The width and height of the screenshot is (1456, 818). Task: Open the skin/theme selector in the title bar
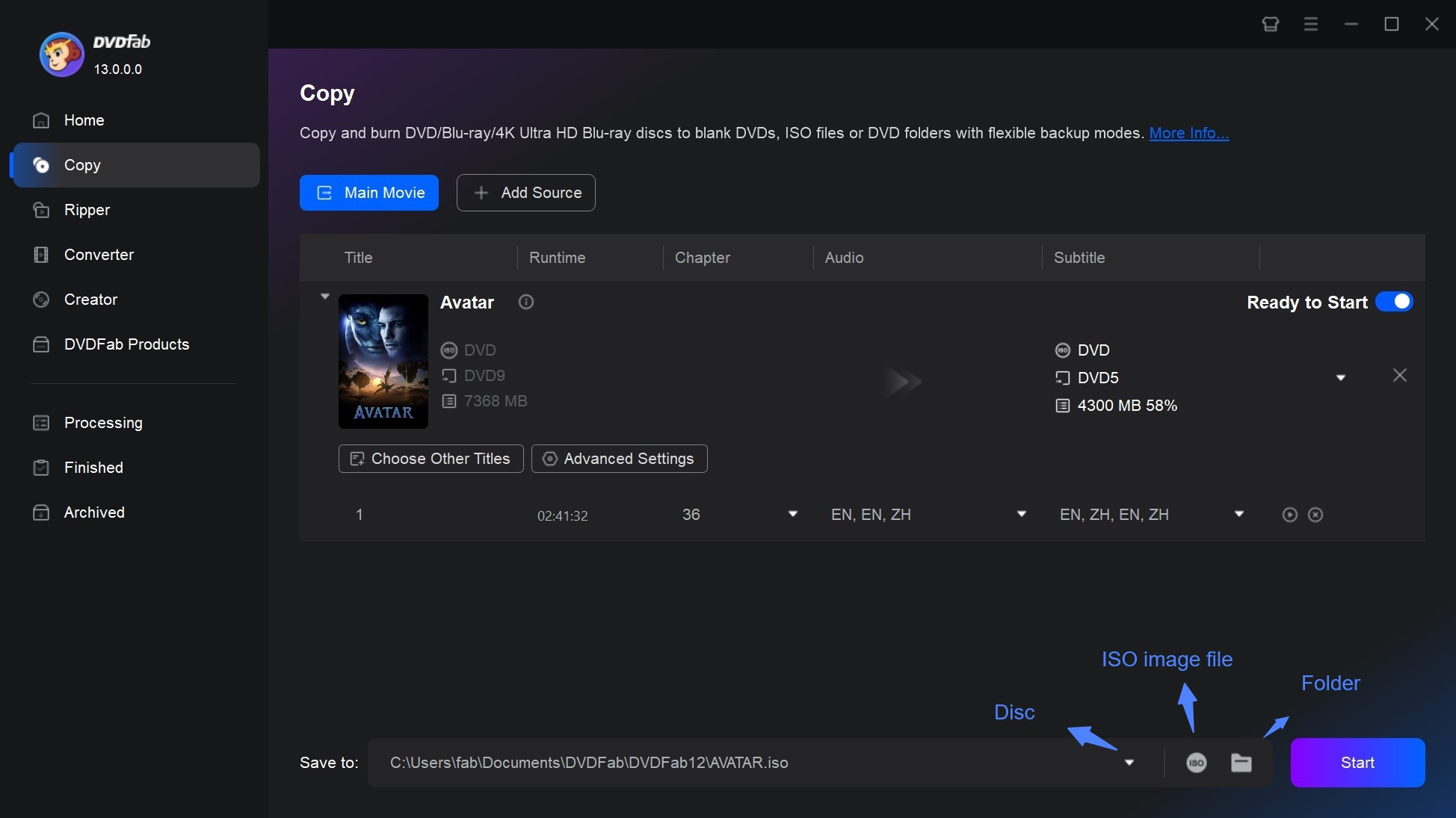pos(1269,24)
